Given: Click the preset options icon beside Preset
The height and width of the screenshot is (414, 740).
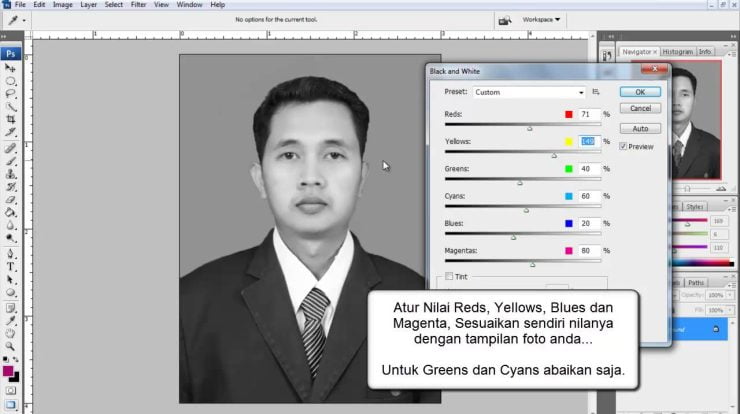Looking at the screenshot, I should pyautogui.click(x=596, y=92).
